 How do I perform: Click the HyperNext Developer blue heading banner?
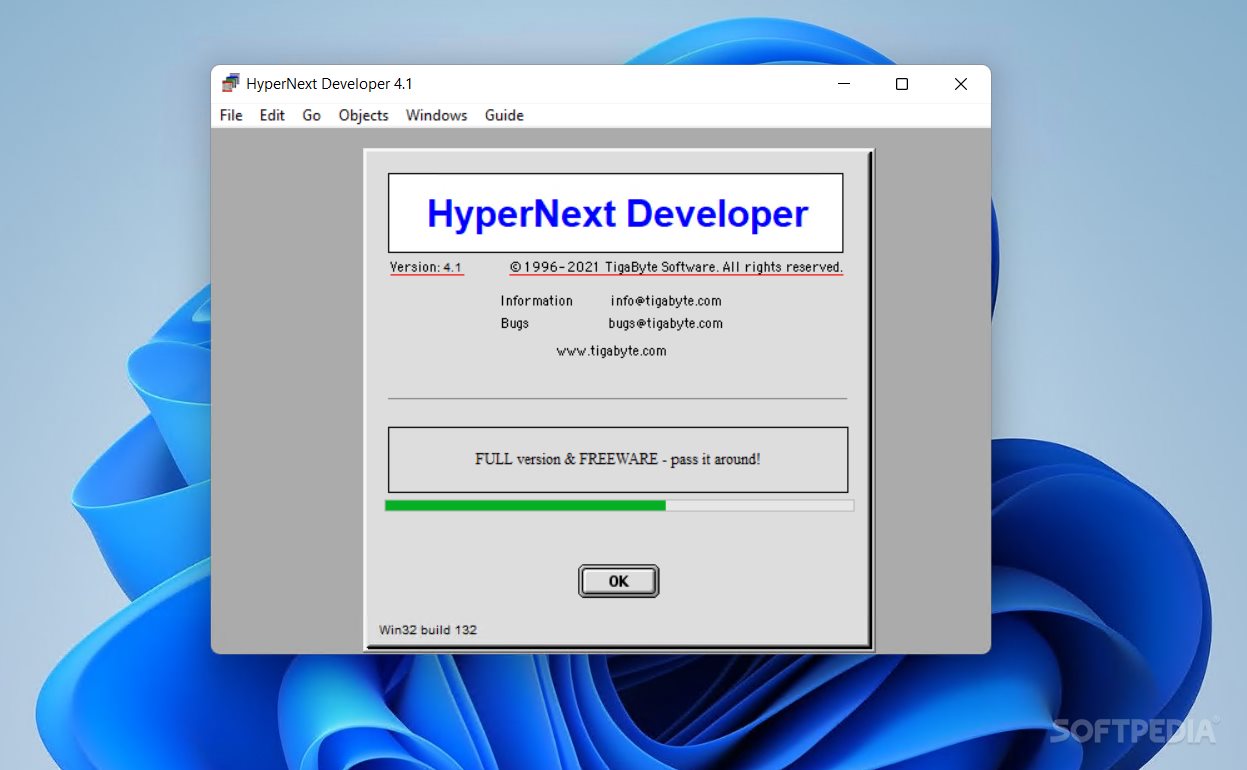(x=616, y=213)
